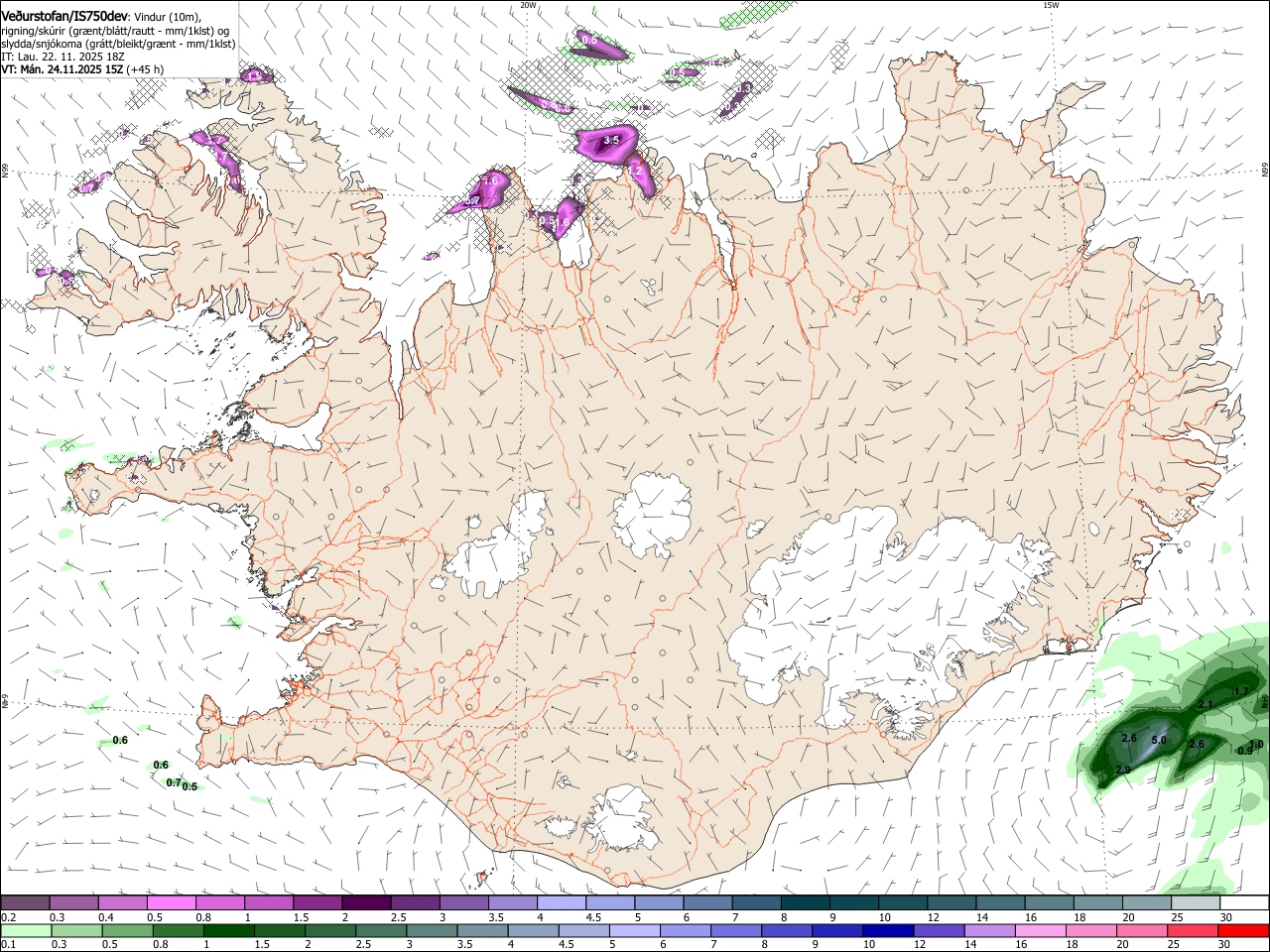Viewport: 1270px width, 952px height.
Task: Pick the bright red rain swatch labeled 30
Action: 1243,930
